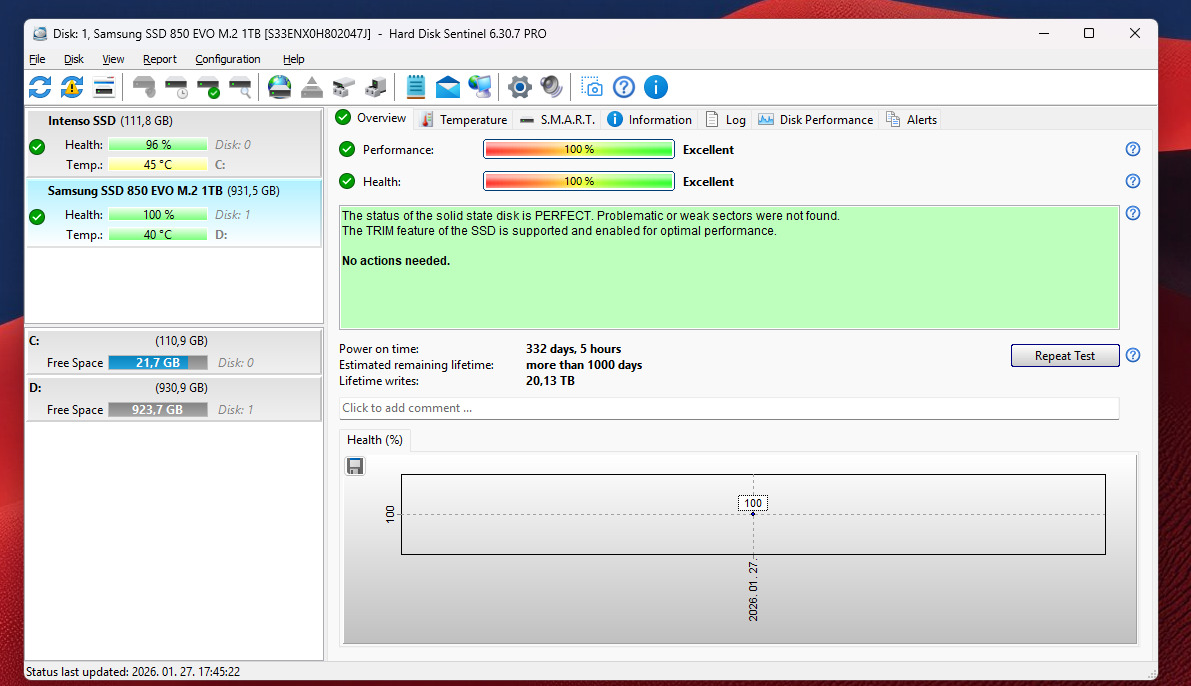Screen dimensions: 1191x686
Task: Click the C: free space 21,7 GB bar
Action: click(158, 362)
